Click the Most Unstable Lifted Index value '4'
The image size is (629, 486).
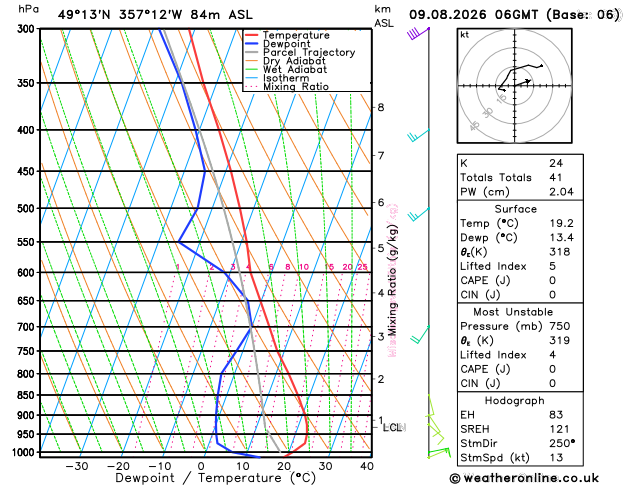pos(552,355)
